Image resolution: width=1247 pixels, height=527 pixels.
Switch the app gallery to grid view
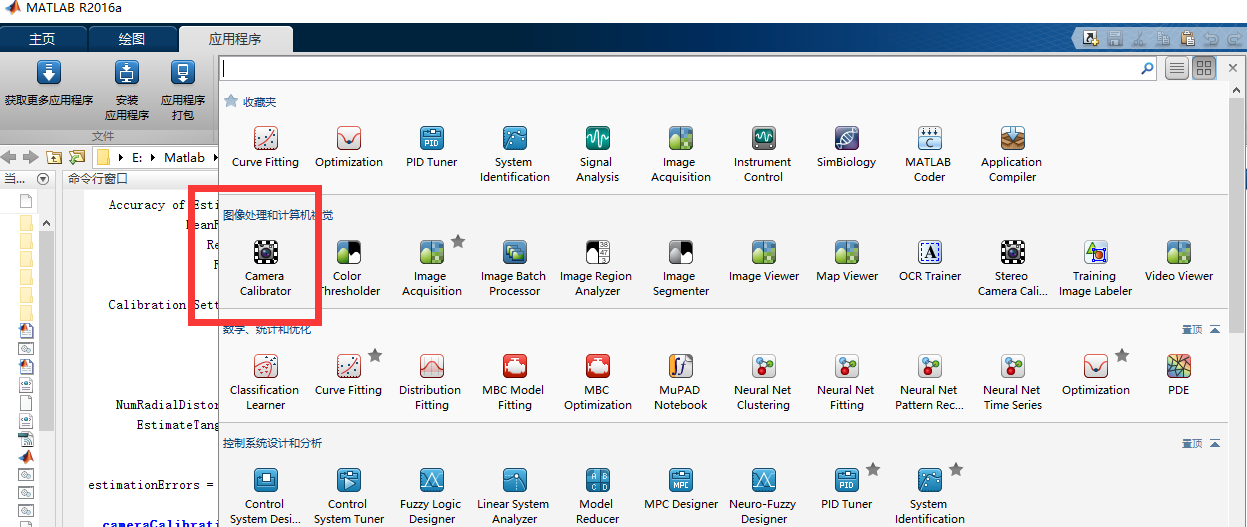click(x=1203, y=68)
